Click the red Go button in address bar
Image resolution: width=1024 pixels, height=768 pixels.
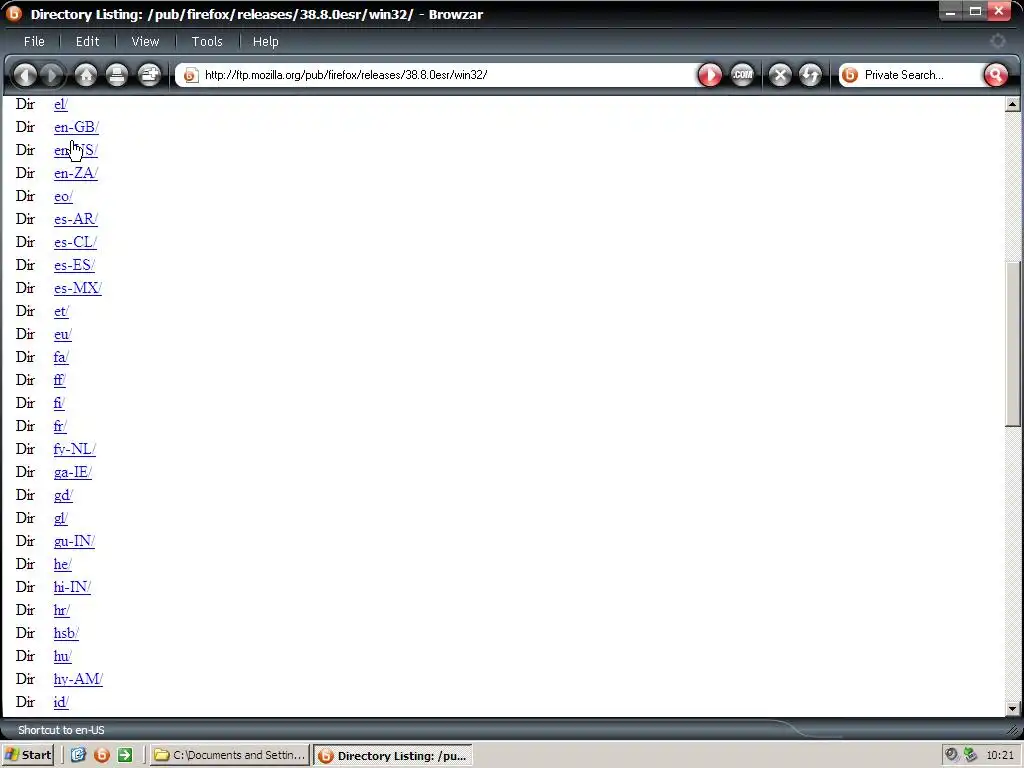tap(710, 75)
